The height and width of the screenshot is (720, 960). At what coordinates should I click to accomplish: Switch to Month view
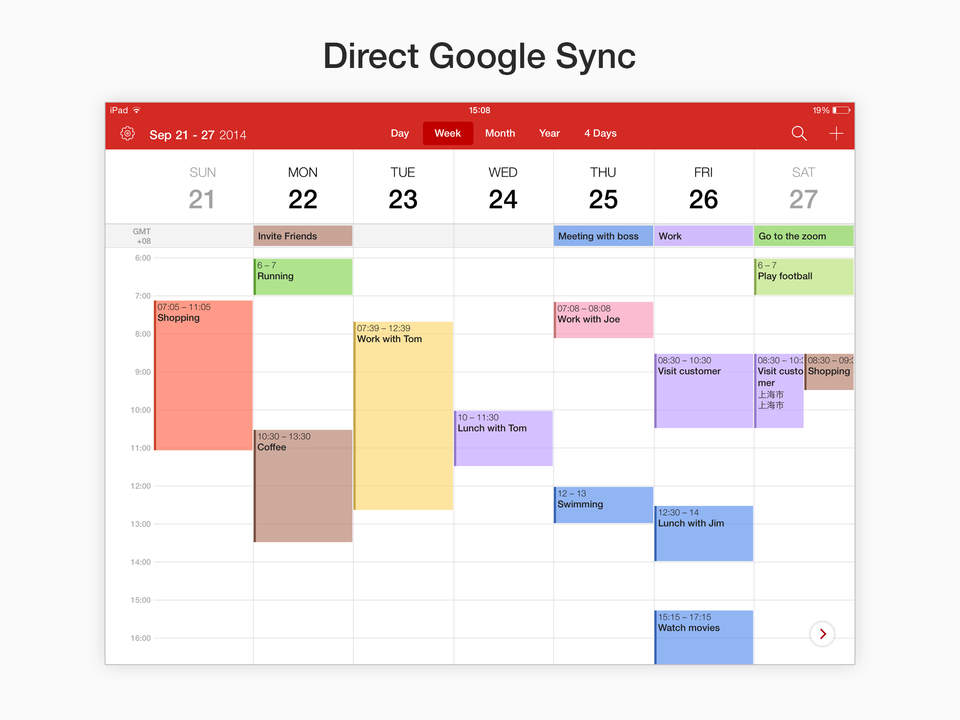tap(500, 133)
